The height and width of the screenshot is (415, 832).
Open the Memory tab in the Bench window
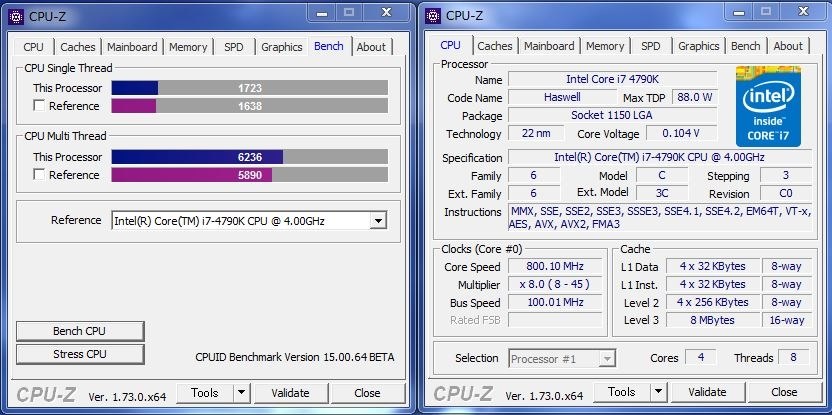pyautogui.click(x=188, y=47)
